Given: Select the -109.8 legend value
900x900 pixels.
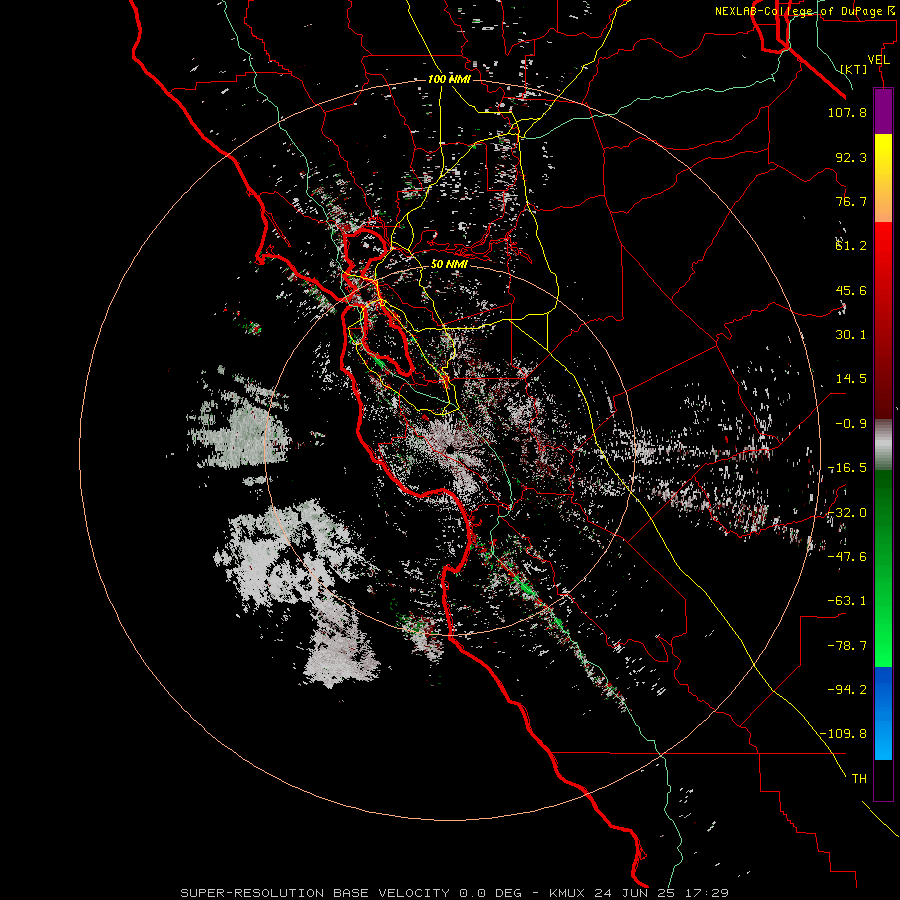Looking at the screenshot, I should 843,734.
